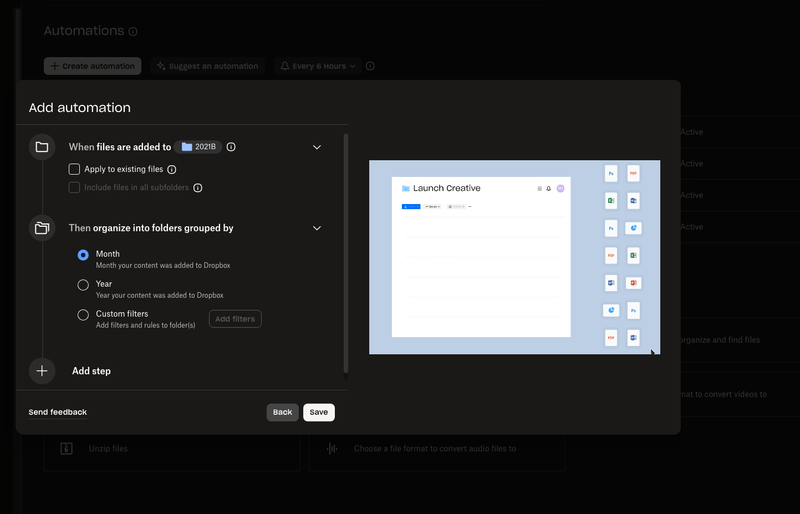Check Apply to existing files
This screenshot has height=514, width=800.
pos(74,169)
